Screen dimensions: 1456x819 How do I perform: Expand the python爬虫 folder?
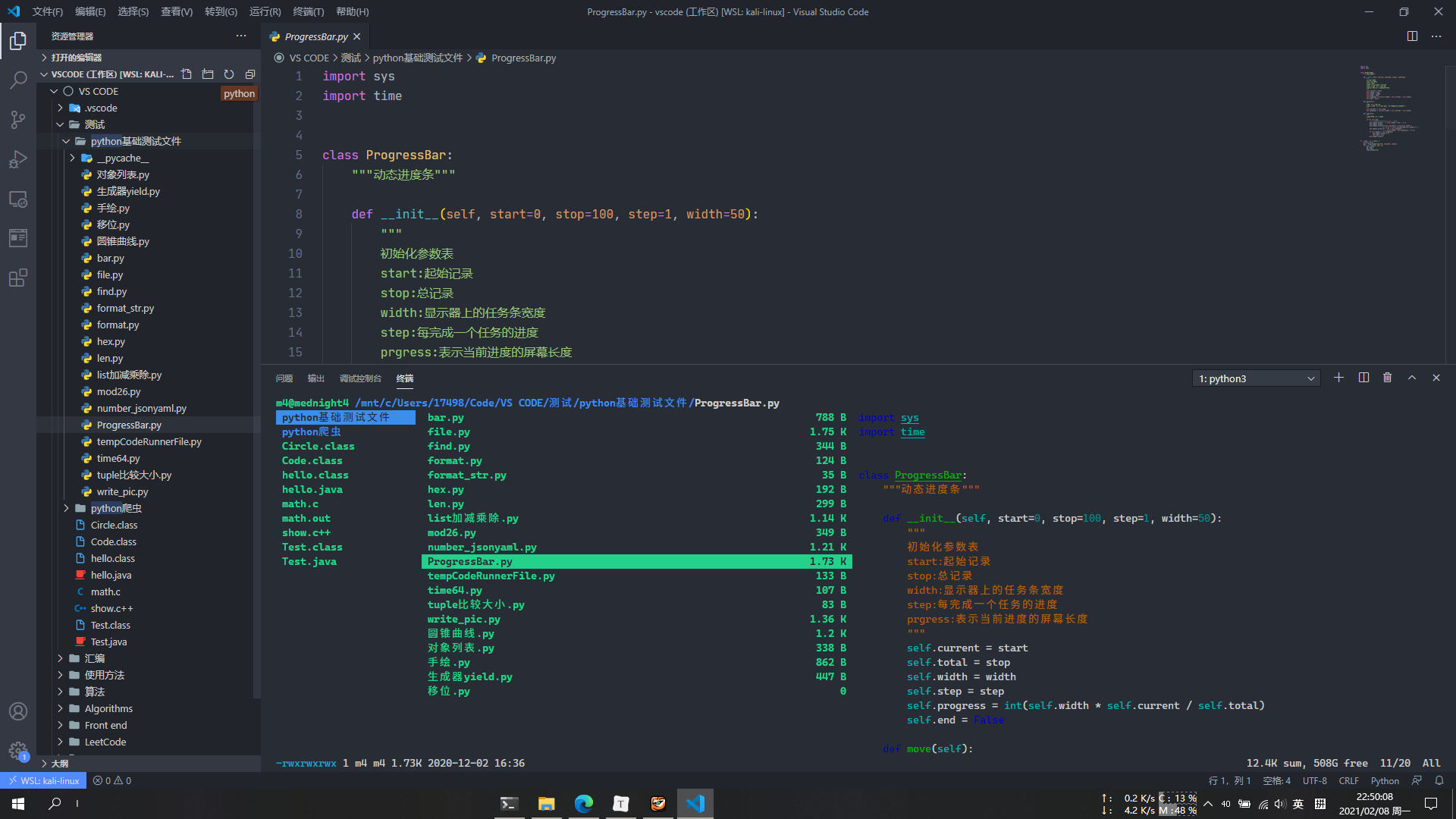click(x=116, y=508)
